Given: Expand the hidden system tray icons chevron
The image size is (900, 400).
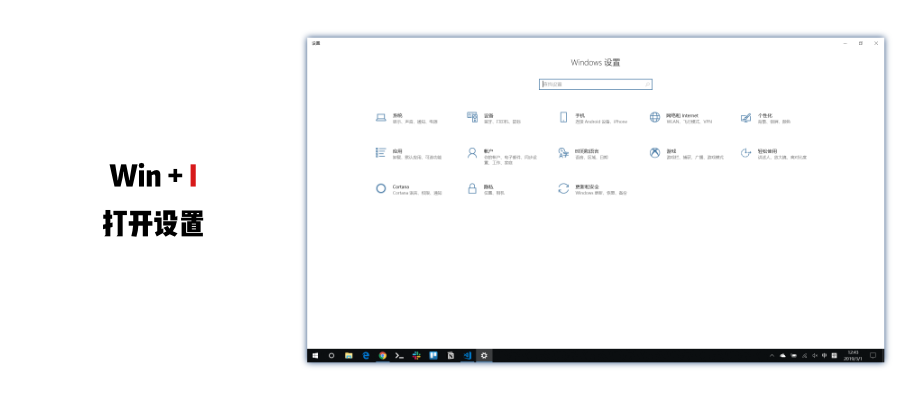Looking at the screenshot, I should click(772, 356).
